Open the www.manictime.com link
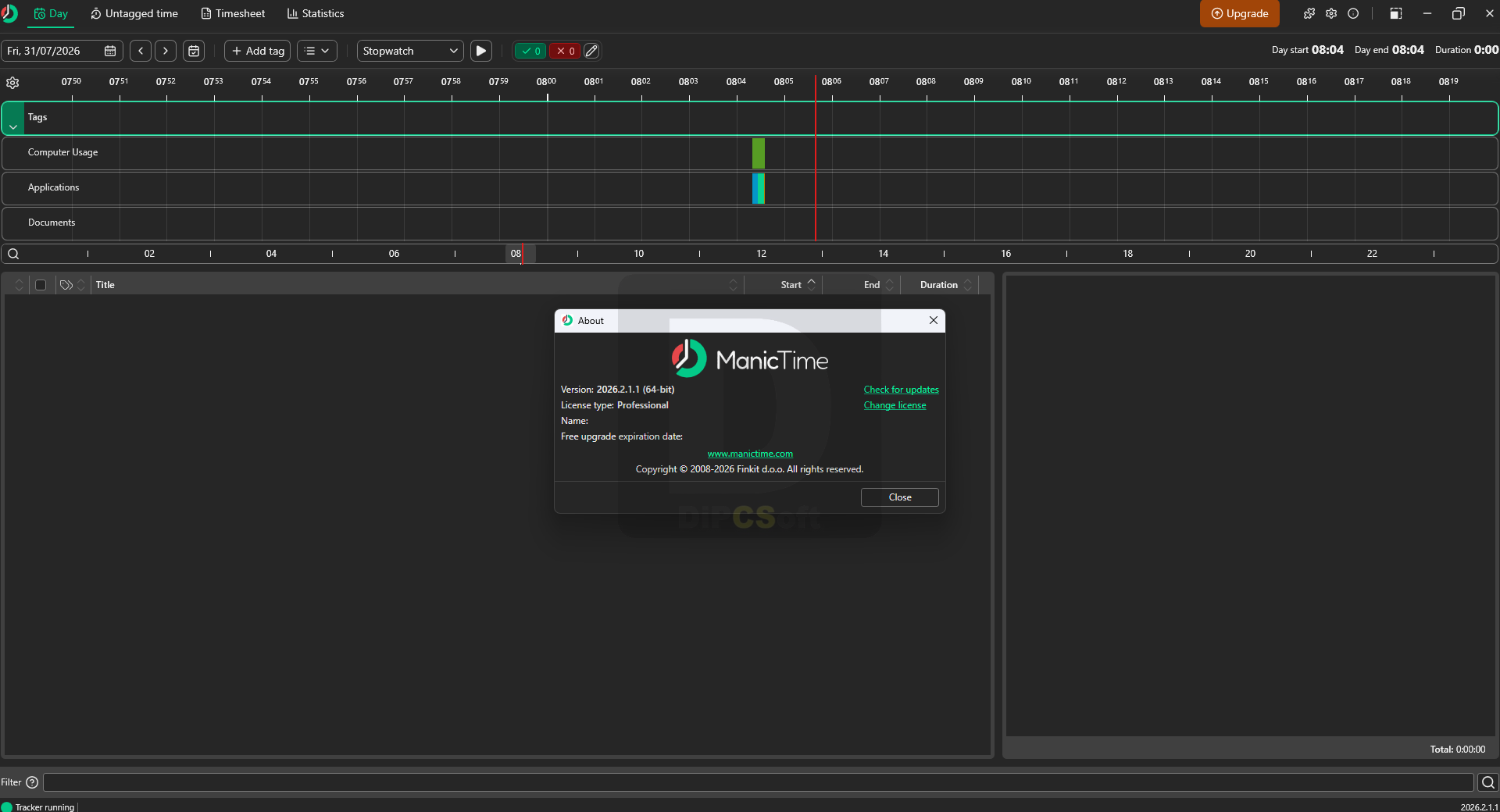 [x=750, y=454]
